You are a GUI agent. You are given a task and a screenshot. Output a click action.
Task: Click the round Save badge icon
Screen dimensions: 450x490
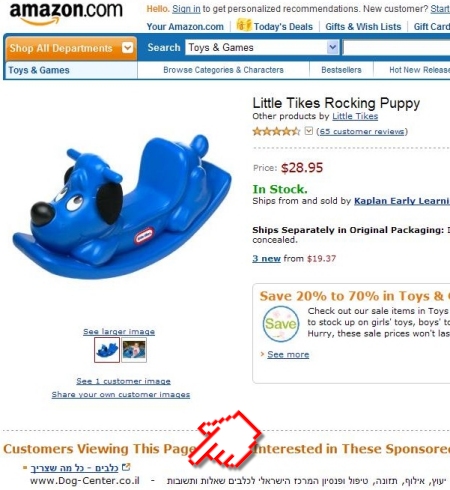coord(281,324)
